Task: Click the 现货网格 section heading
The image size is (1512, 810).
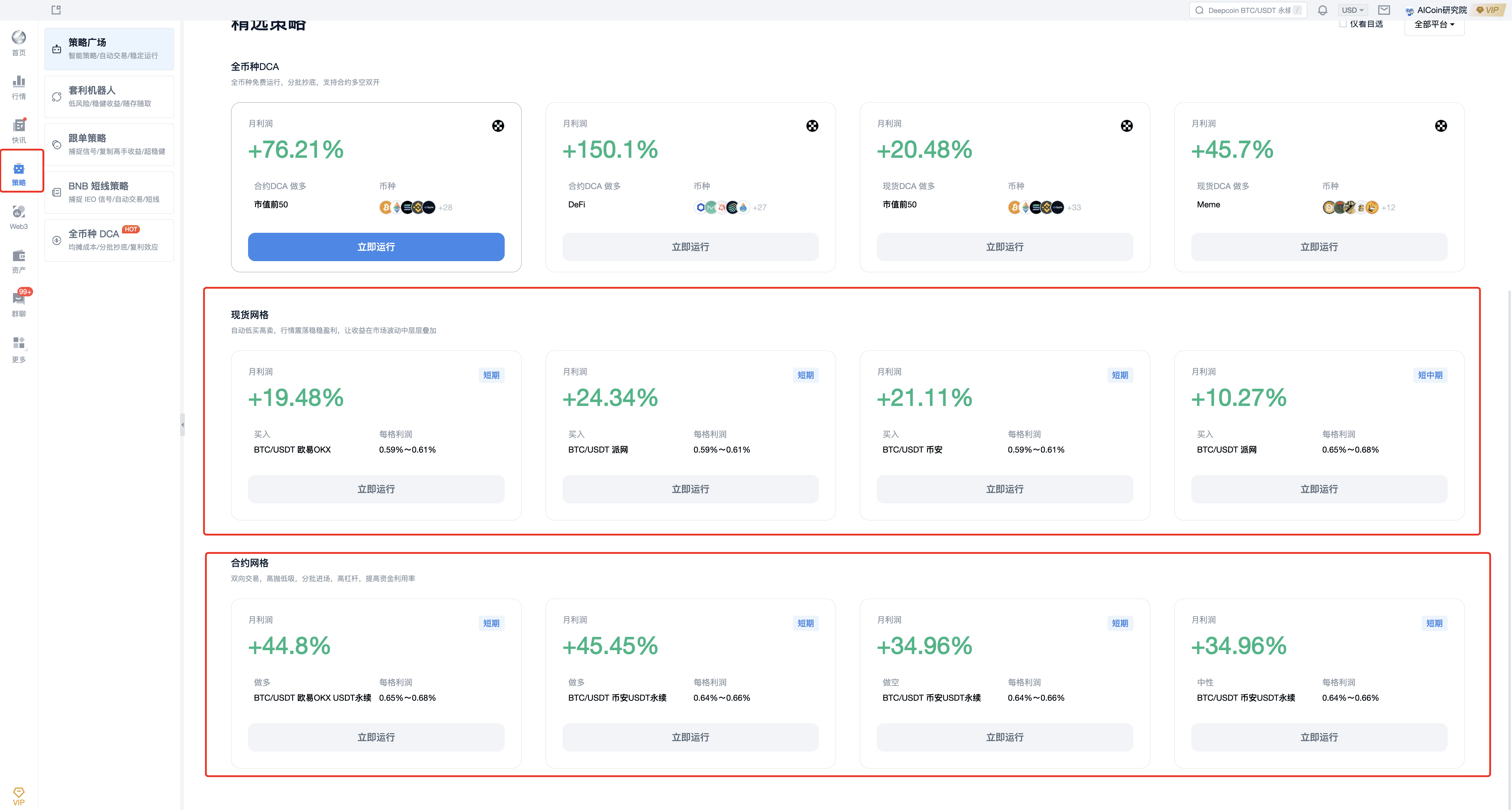Action: pyautogui.click(x=250, y=315)
